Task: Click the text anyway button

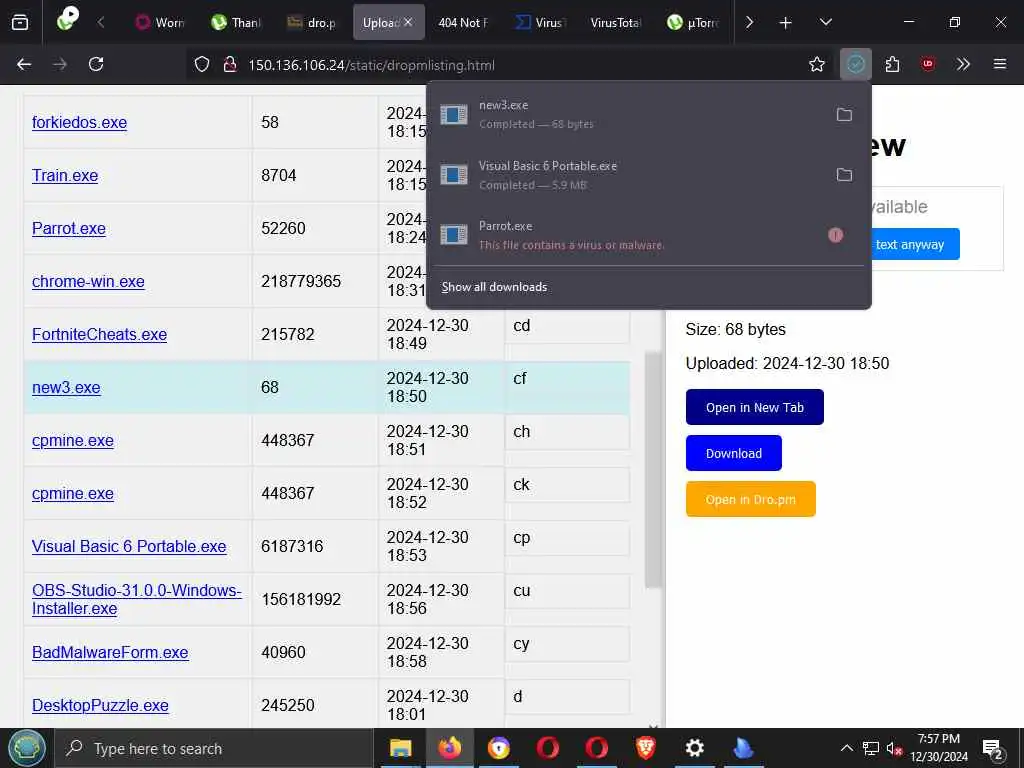Action: [x=914, y=244]
